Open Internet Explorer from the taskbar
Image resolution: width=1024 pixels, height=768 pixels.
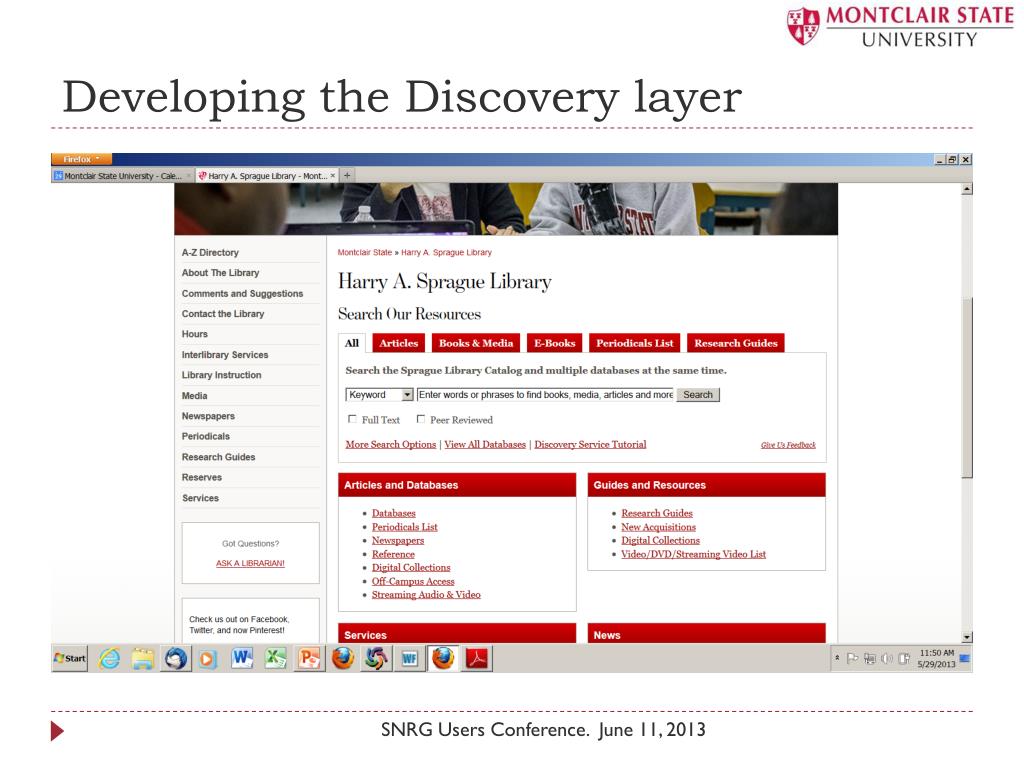tap(109, 659)
